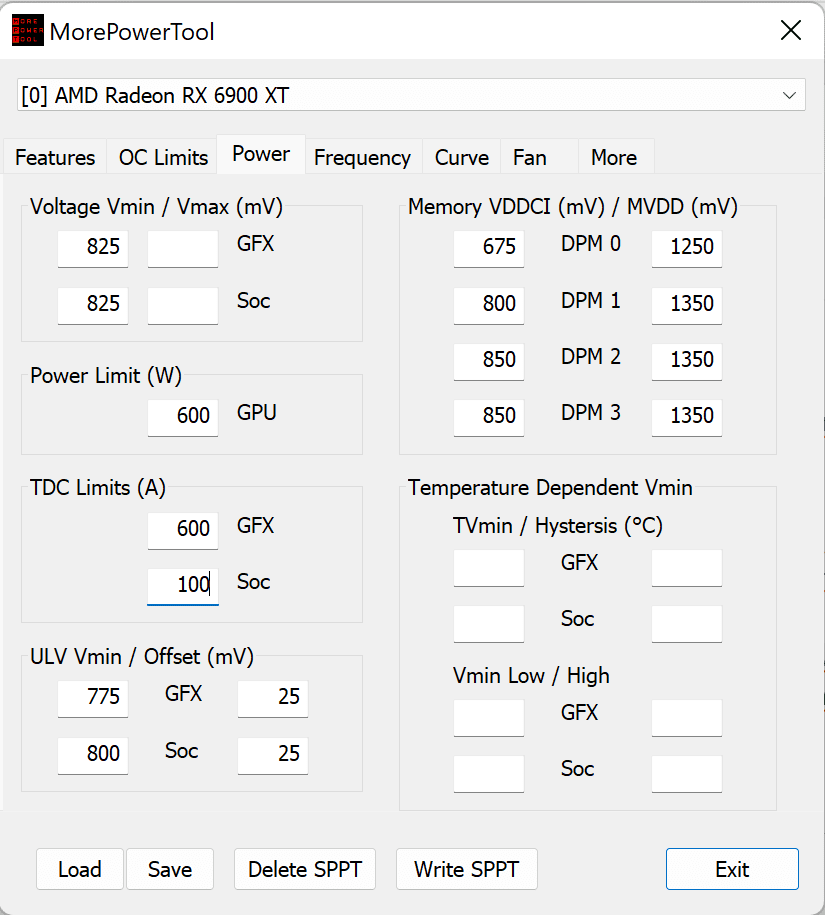Screen dimensions: 825x915
Task: Click the "Temperature Dependent Vmin" group label
Action: pos(550,488)
